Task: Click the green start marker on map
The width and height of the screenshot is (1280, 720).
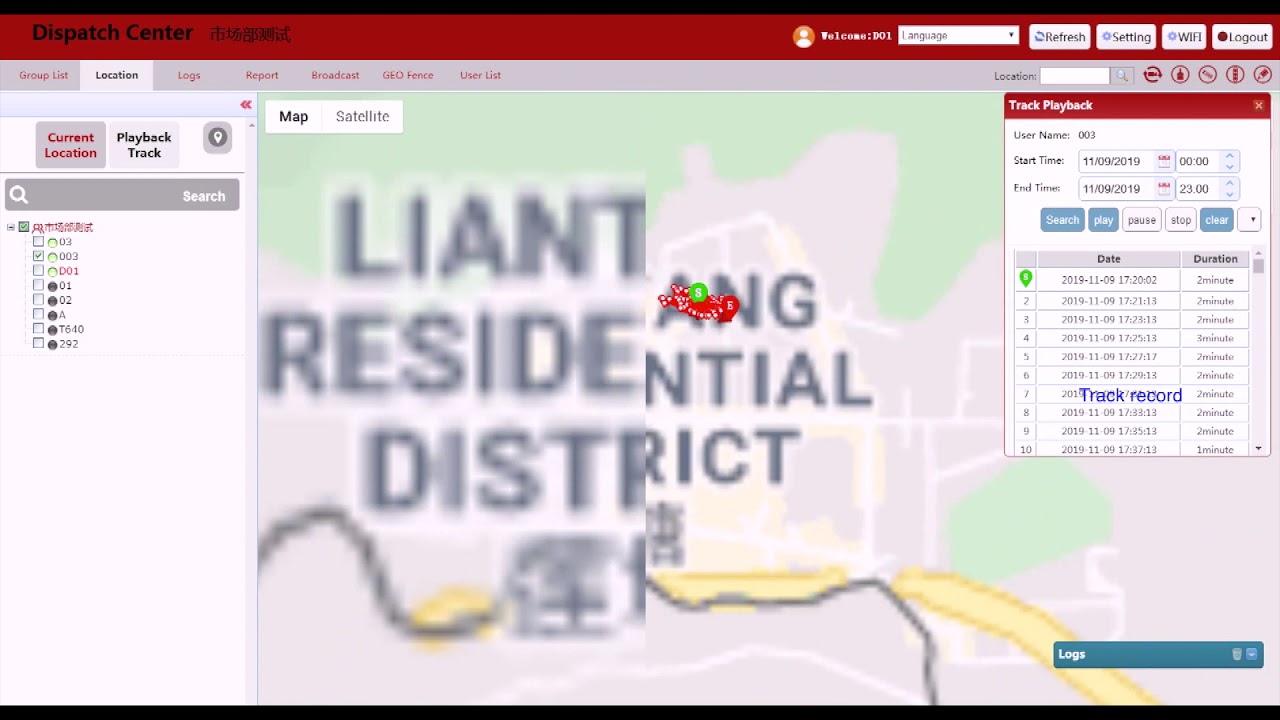Action: pyautogui.click(x=699, y=293)
